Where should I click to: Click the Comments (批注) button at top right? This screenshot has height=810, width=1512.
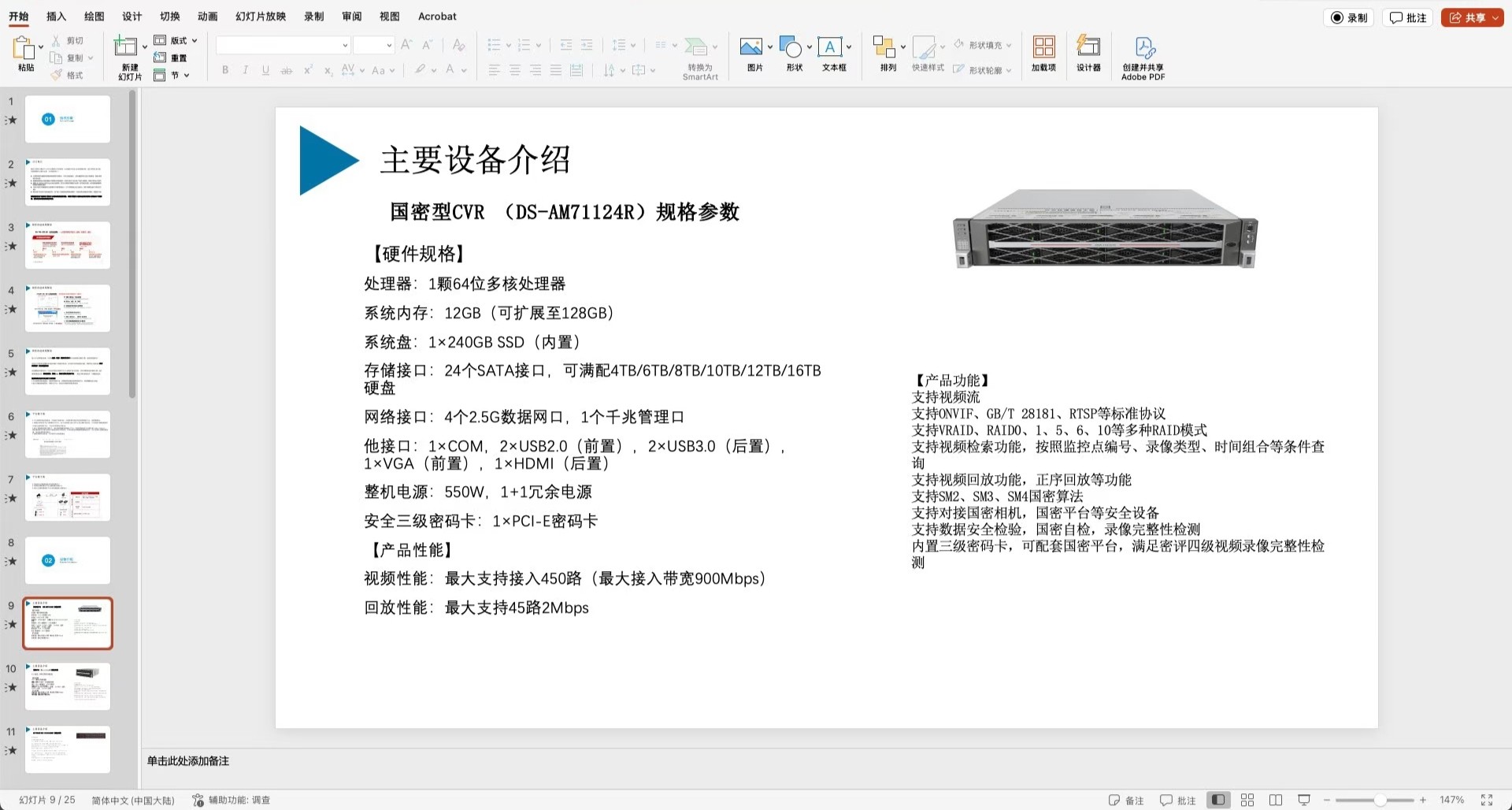click(1408, 17)
